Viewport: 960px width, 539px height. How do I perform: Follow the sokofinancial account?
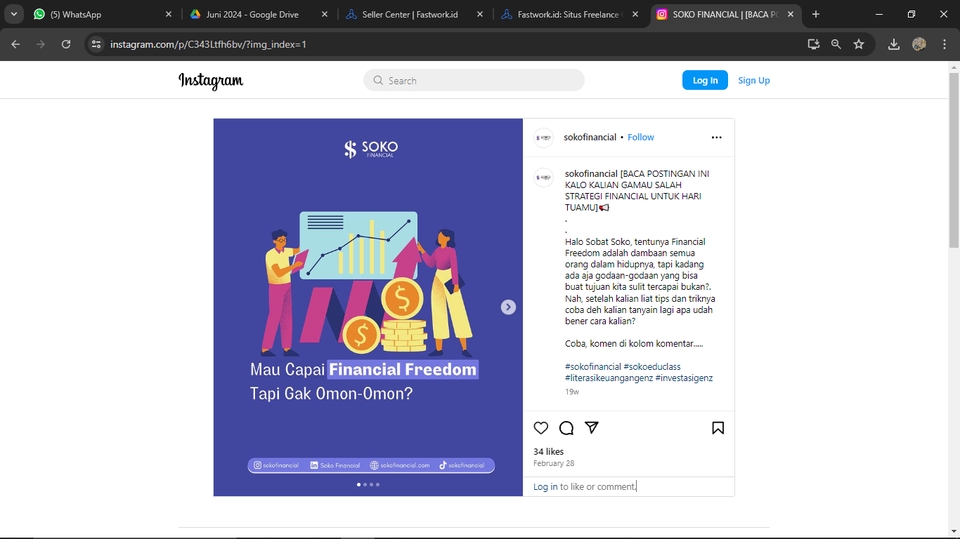point(640,137)
